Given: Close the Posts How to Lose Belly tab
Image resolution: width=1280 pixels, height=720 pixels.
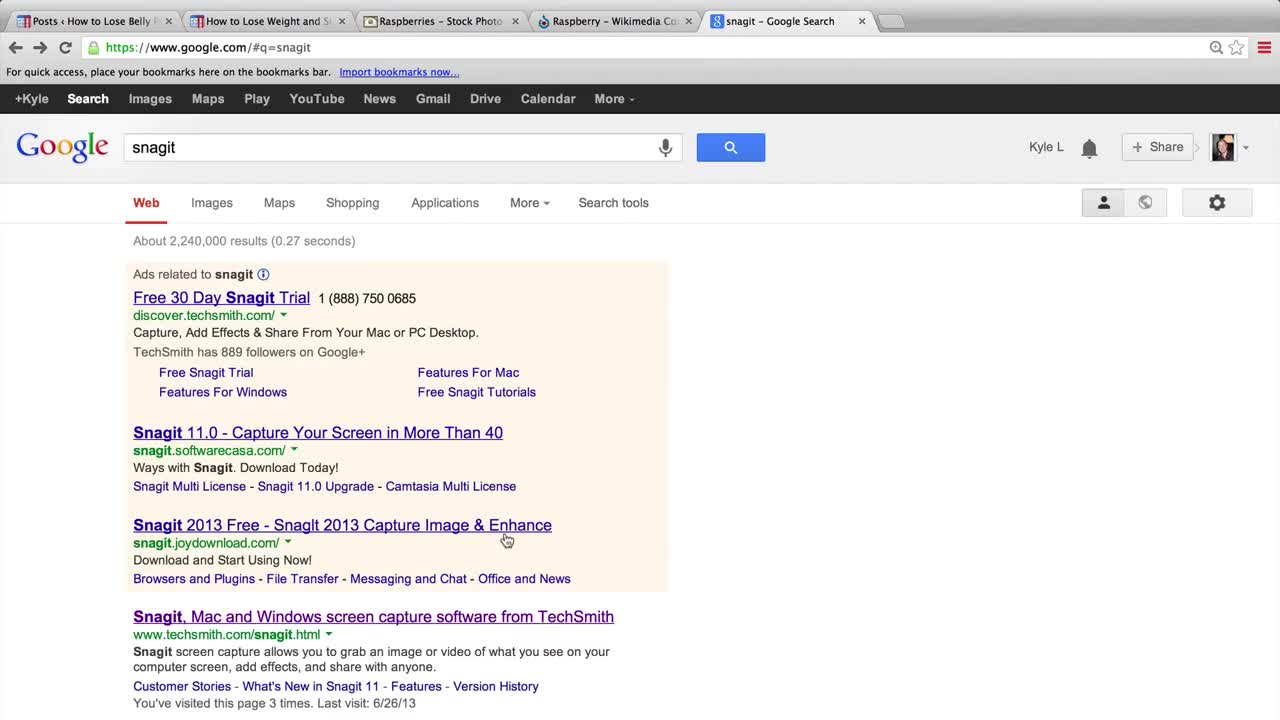Looking at the screenshot, I should pos(168,21).
